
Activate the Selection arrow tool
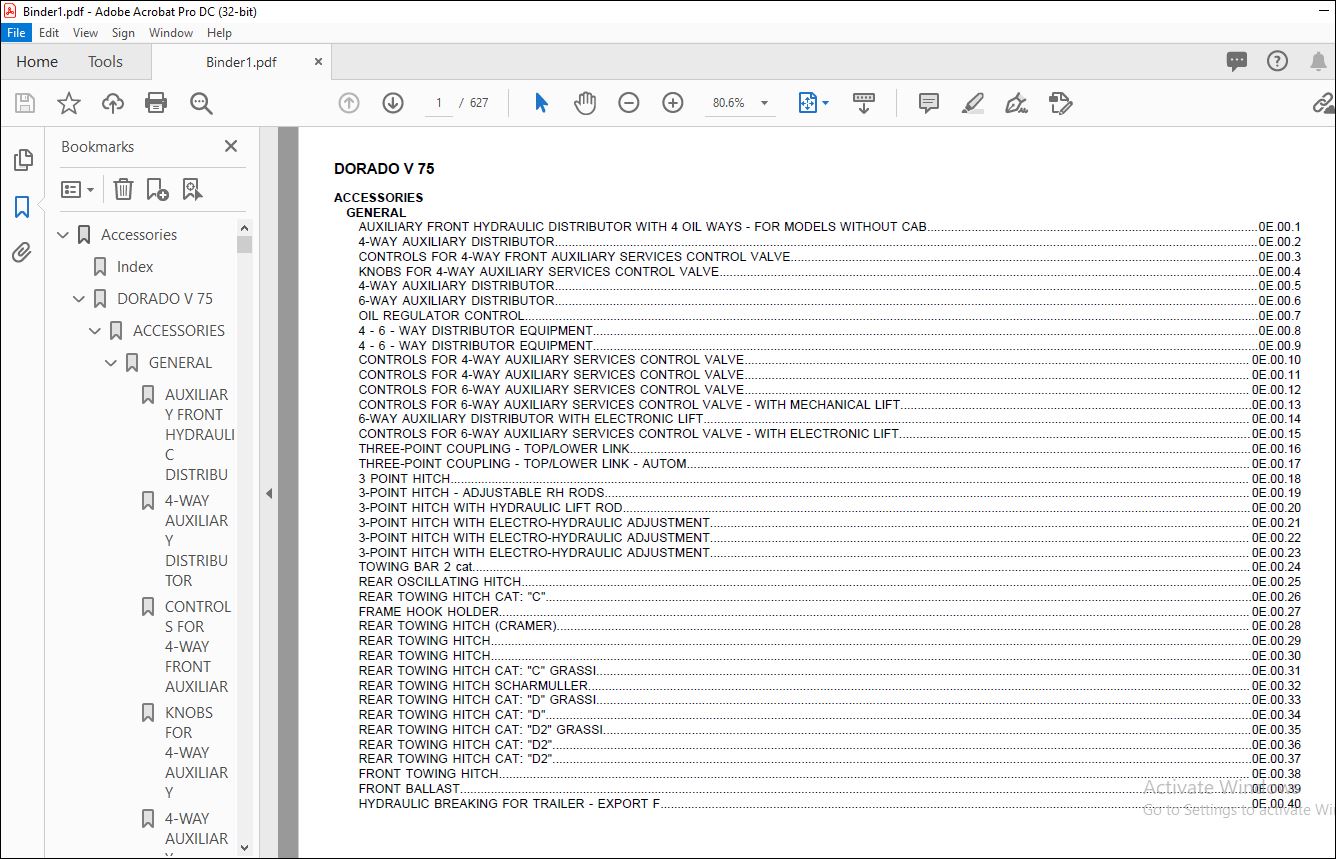click(x=541, y=103)
